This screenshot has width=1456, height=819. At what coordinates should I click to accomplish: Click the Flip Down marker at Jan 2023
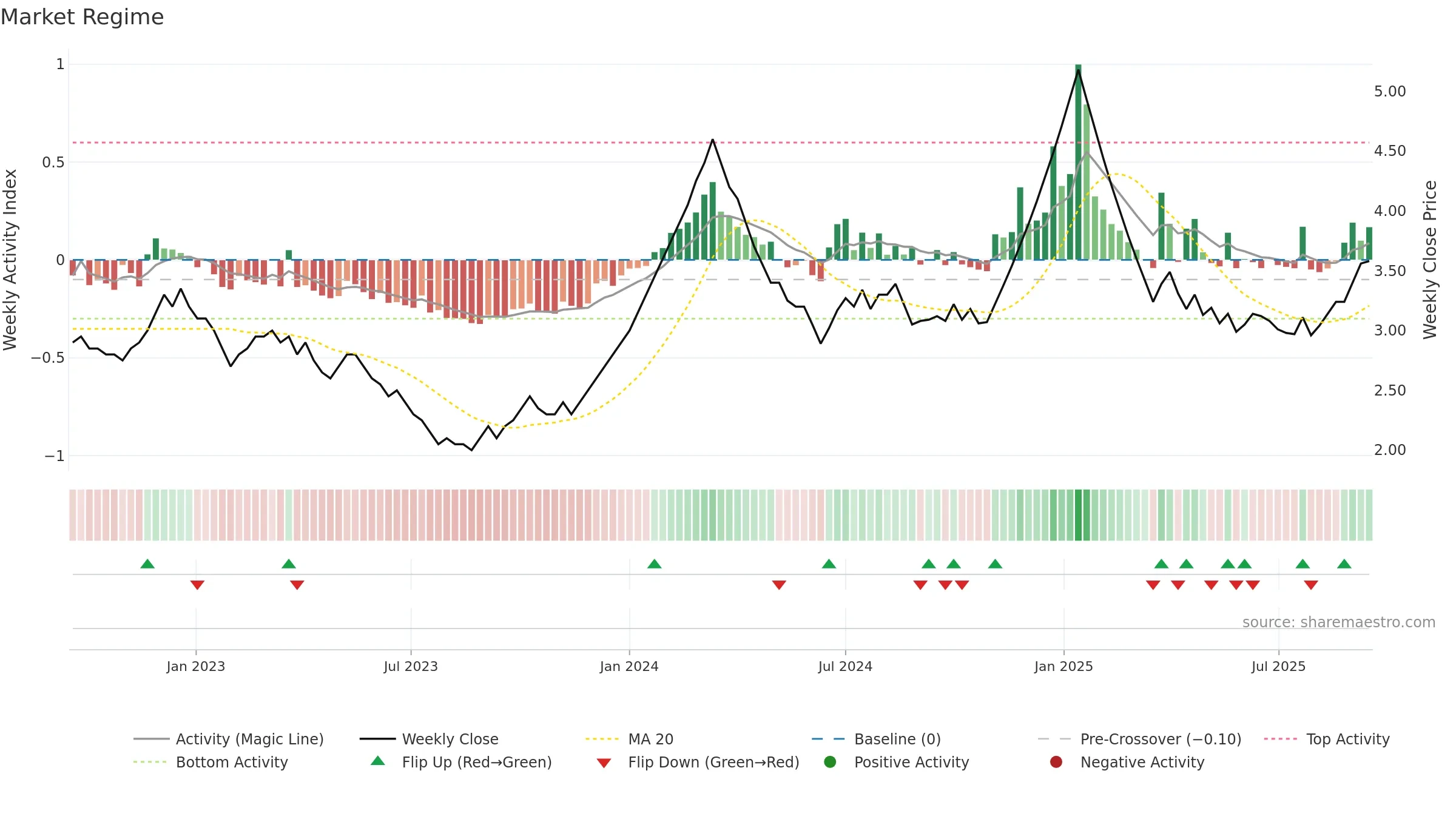[197, 585]
